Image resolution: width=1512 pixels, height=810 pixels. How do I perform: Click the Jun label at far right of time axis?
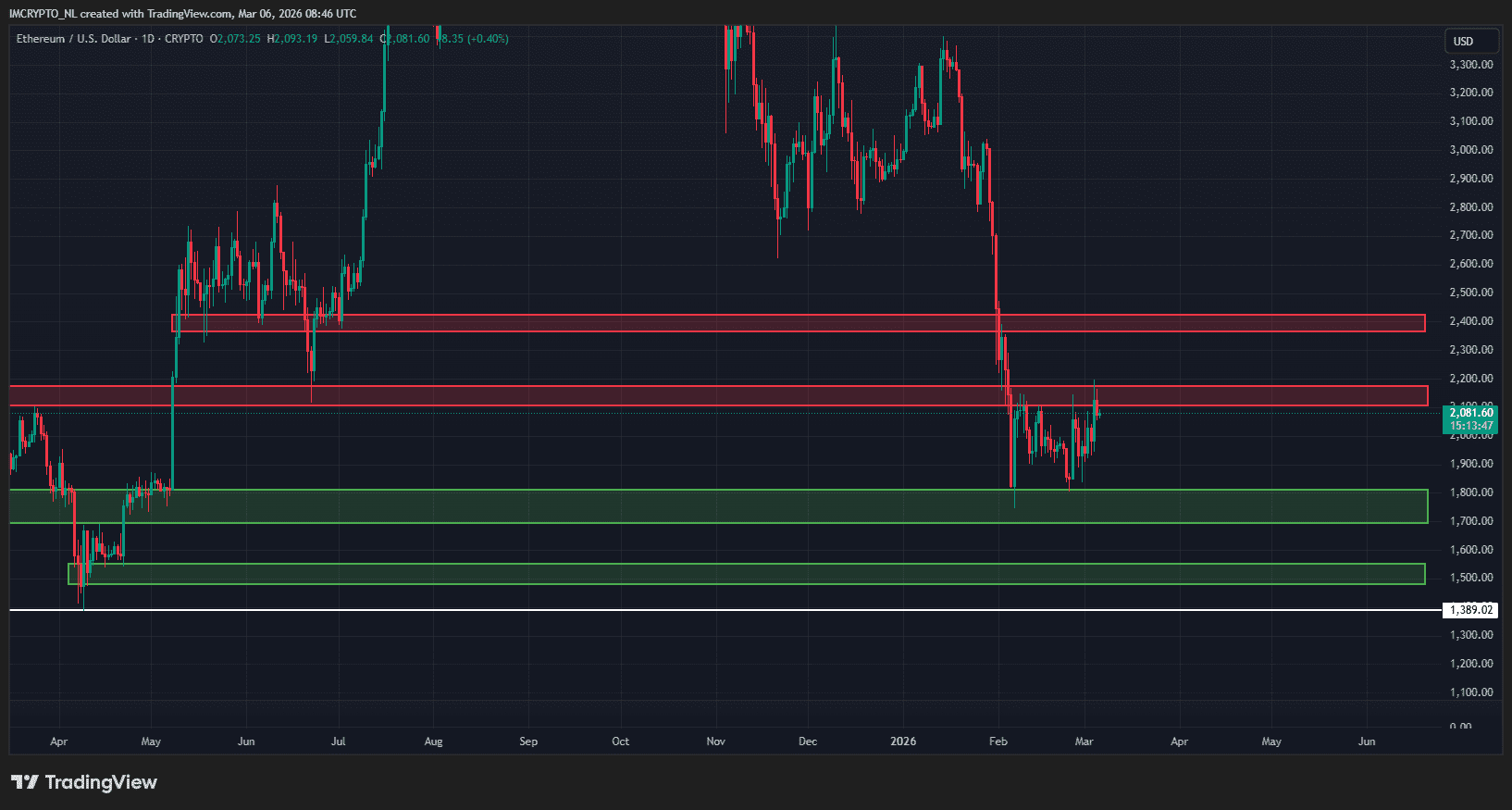coord(1367,741)
